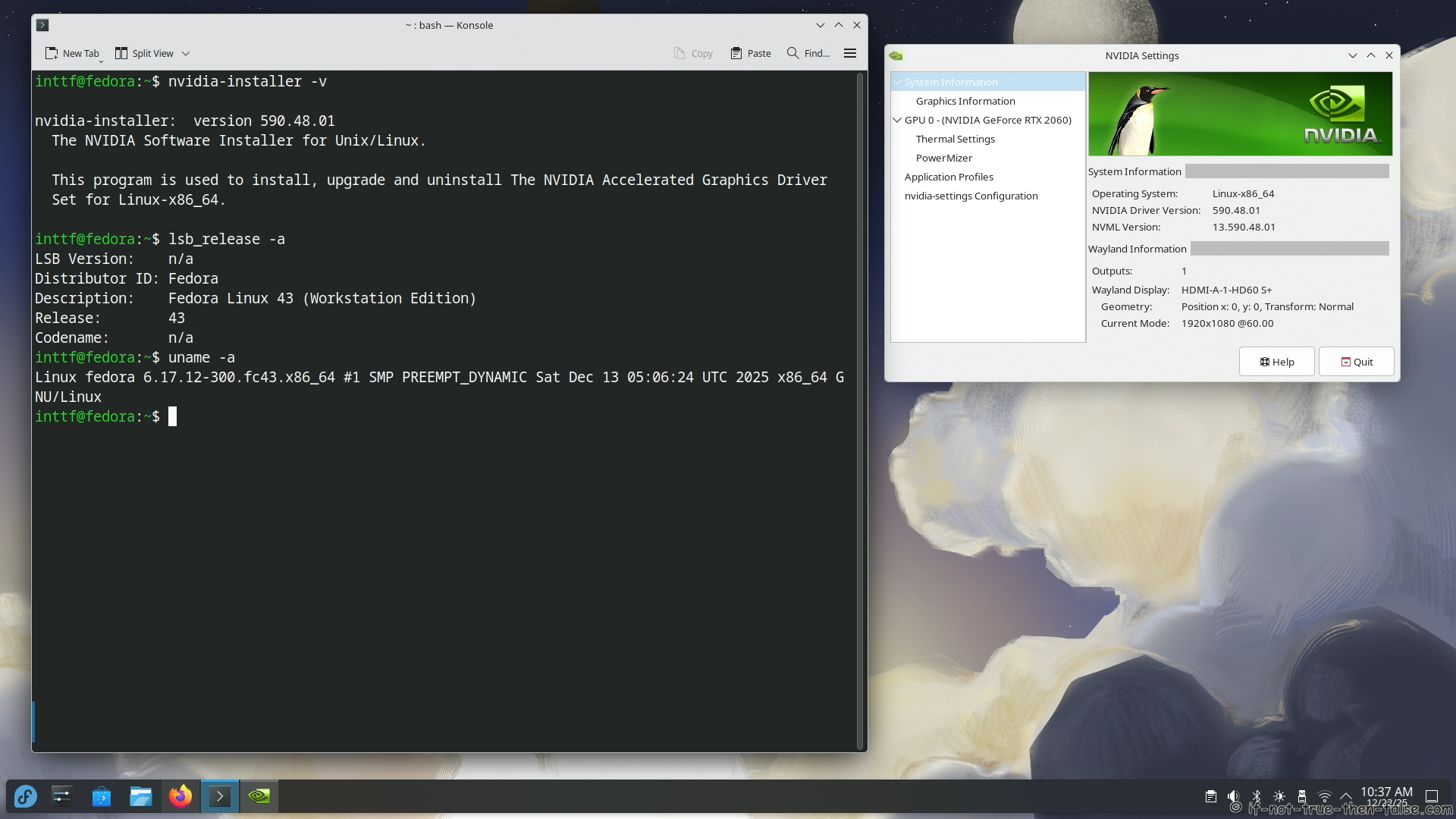Close the Konsole window

pos(857,25)
